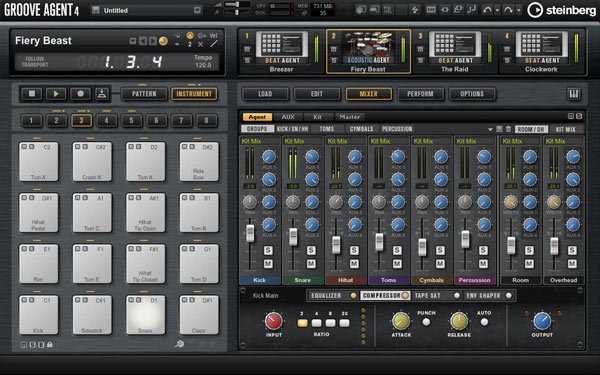This screenshot has width=600, height=375.
Task: Click save preset icon left of mixer trash
Action: pyautogui.click(x=499, y=129)
